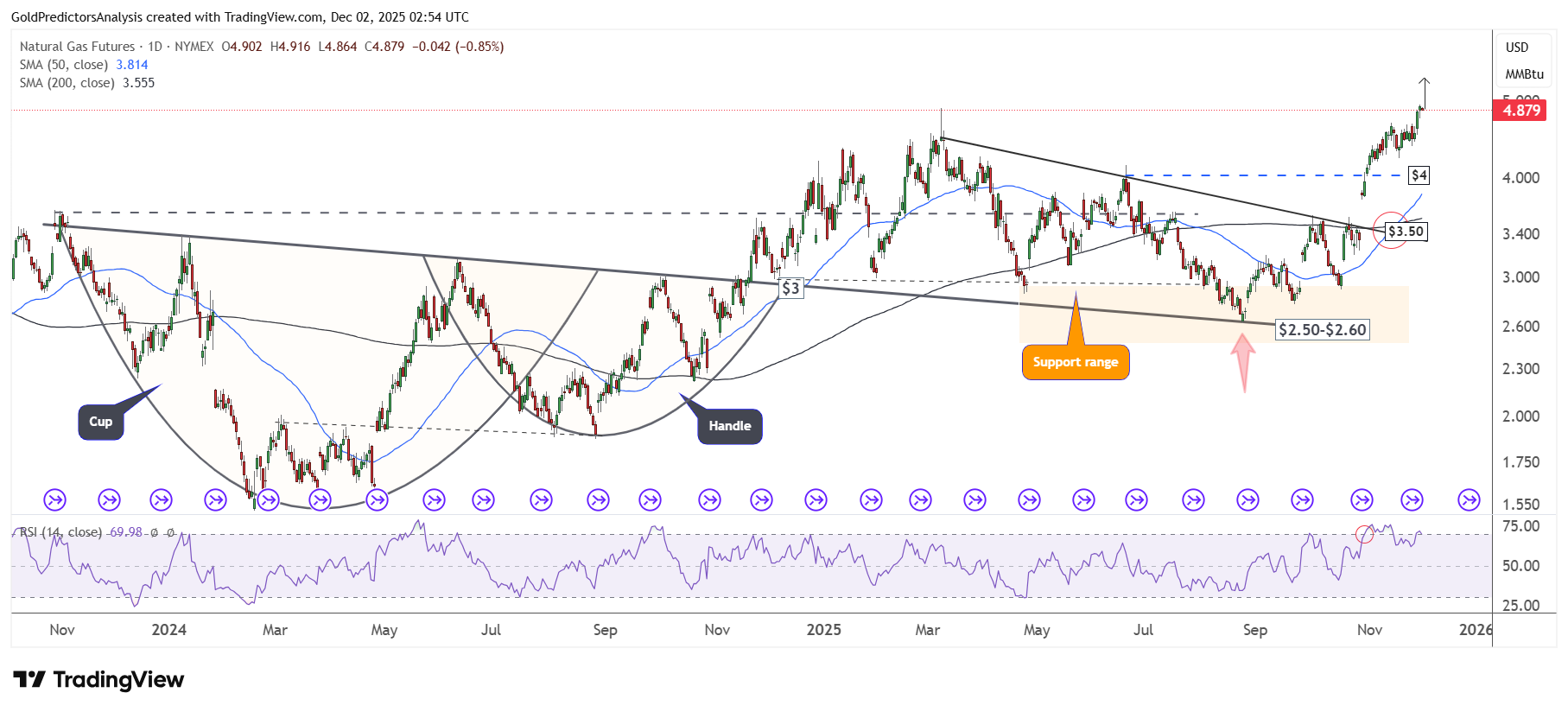This screenshot has height=712, width=1568.
Task: Open the USD currency selector on price axis
Action: [1516, 48]
